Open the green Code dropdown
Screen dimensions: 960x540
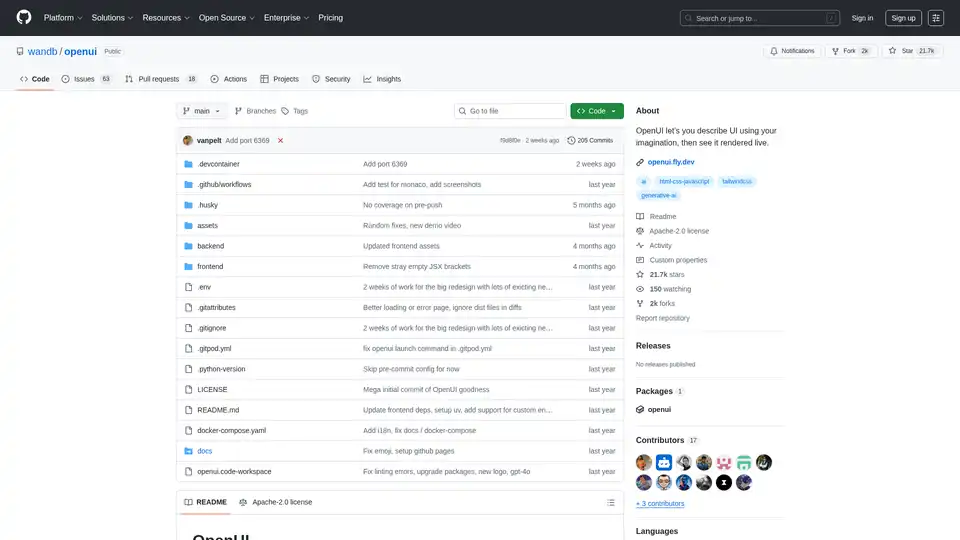point(597,111)
